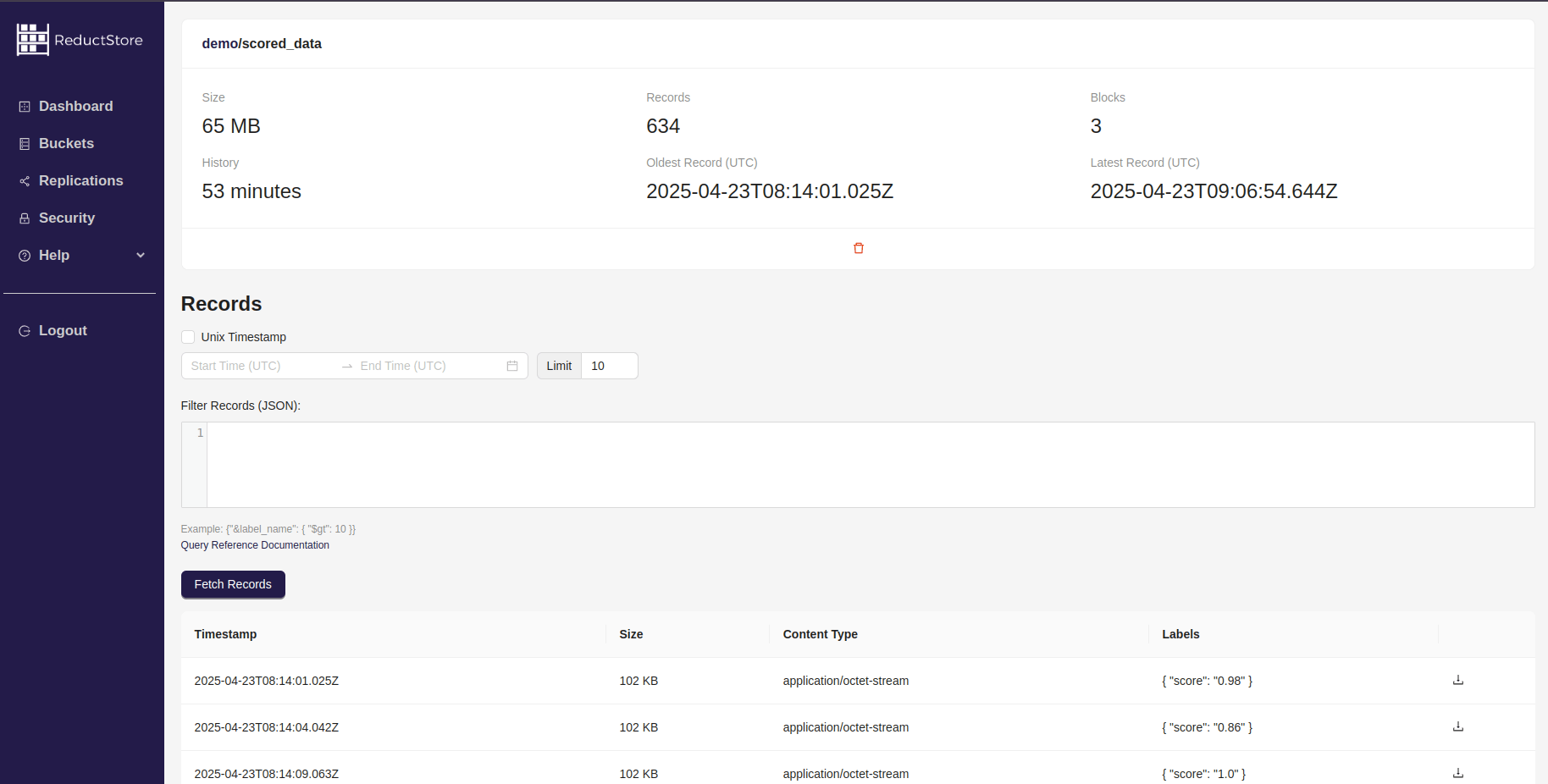Open the date range calendar picker
Viewport: 1548px width, 784px height.
click(x=511, y=366)
